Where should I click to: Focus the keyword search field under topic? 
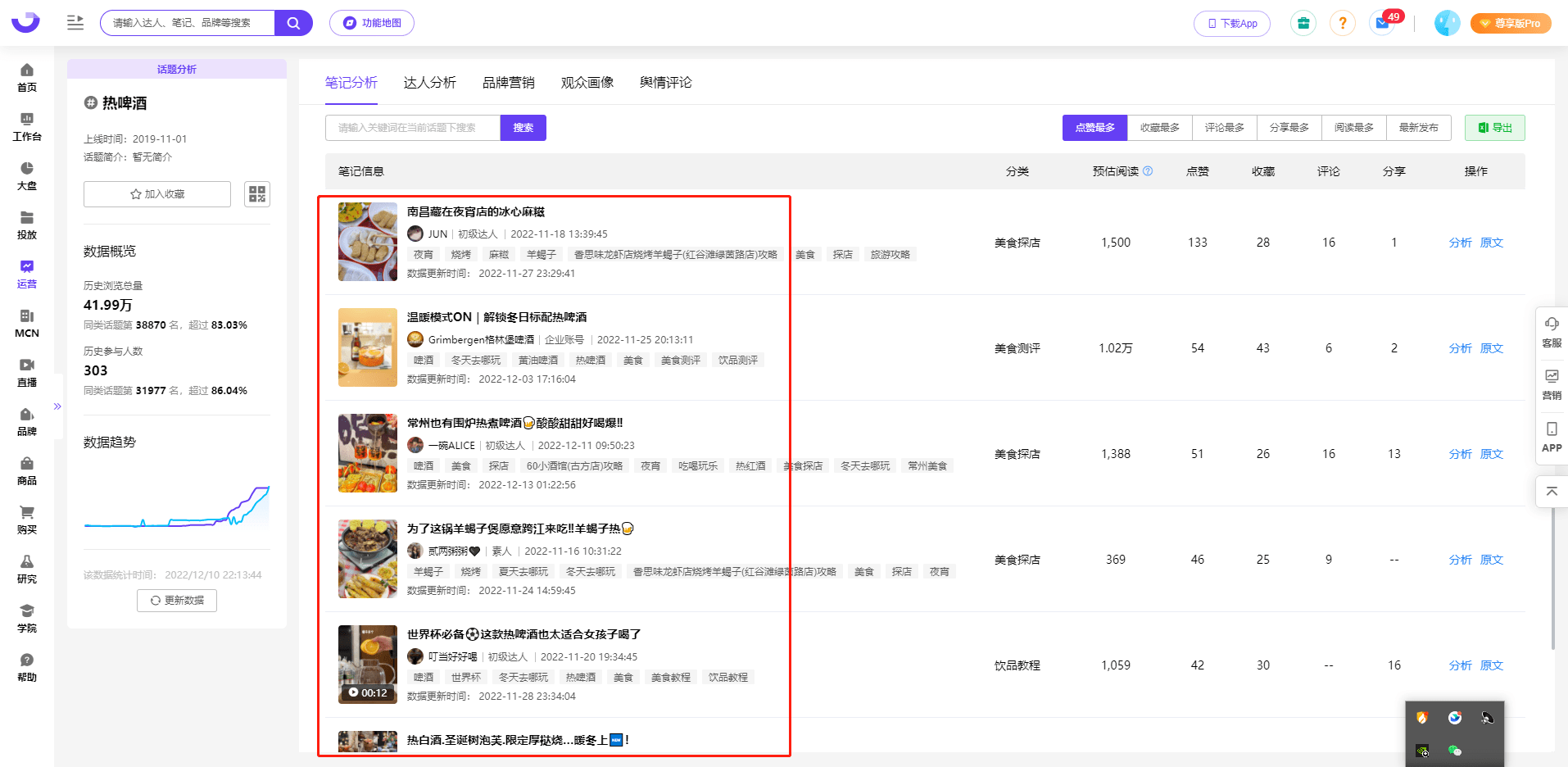[x=413, y=128]
